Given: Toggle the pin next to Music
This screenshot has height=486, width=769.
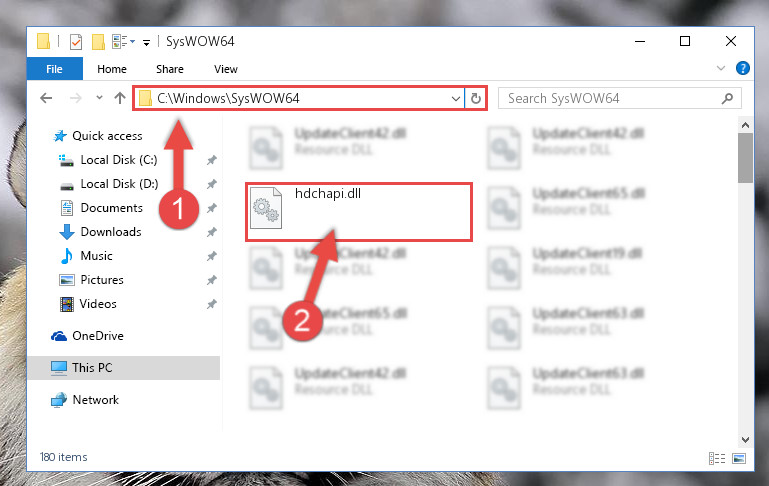Looking at the screenshot, I should (211, 256).
